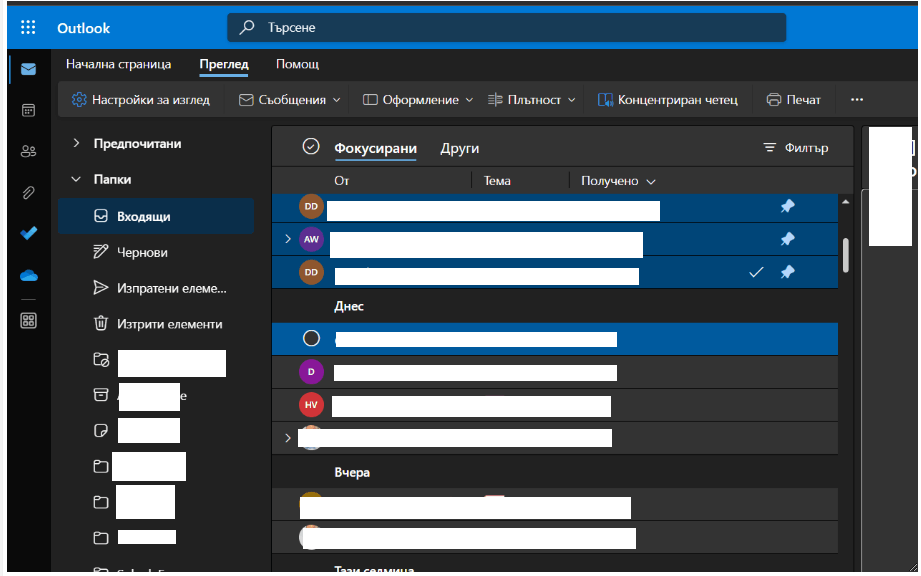Open the app launcher grid icon
Image resolution: width=921 pixels, height=576 pixels.
tap(28, 28)
